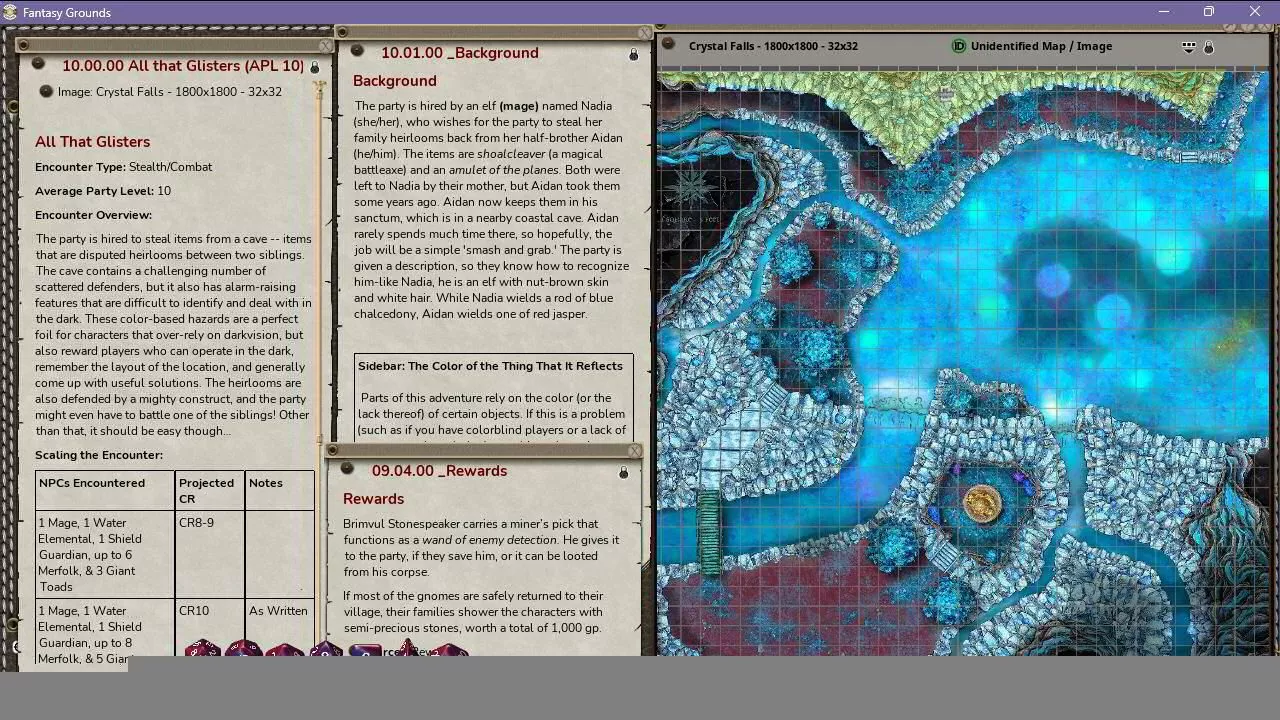Click the NPCs Encountered table header
1280x720 pixels.
pos(105,490)
